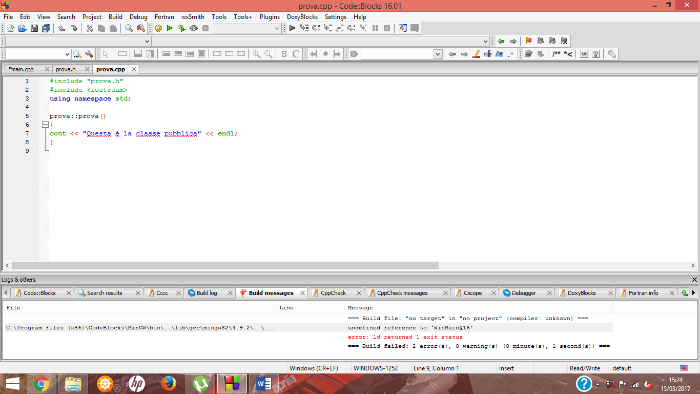Screen dimensions: 700x394
Task: Insert doxygen block comment icon
Action: [x=556, y=54]
